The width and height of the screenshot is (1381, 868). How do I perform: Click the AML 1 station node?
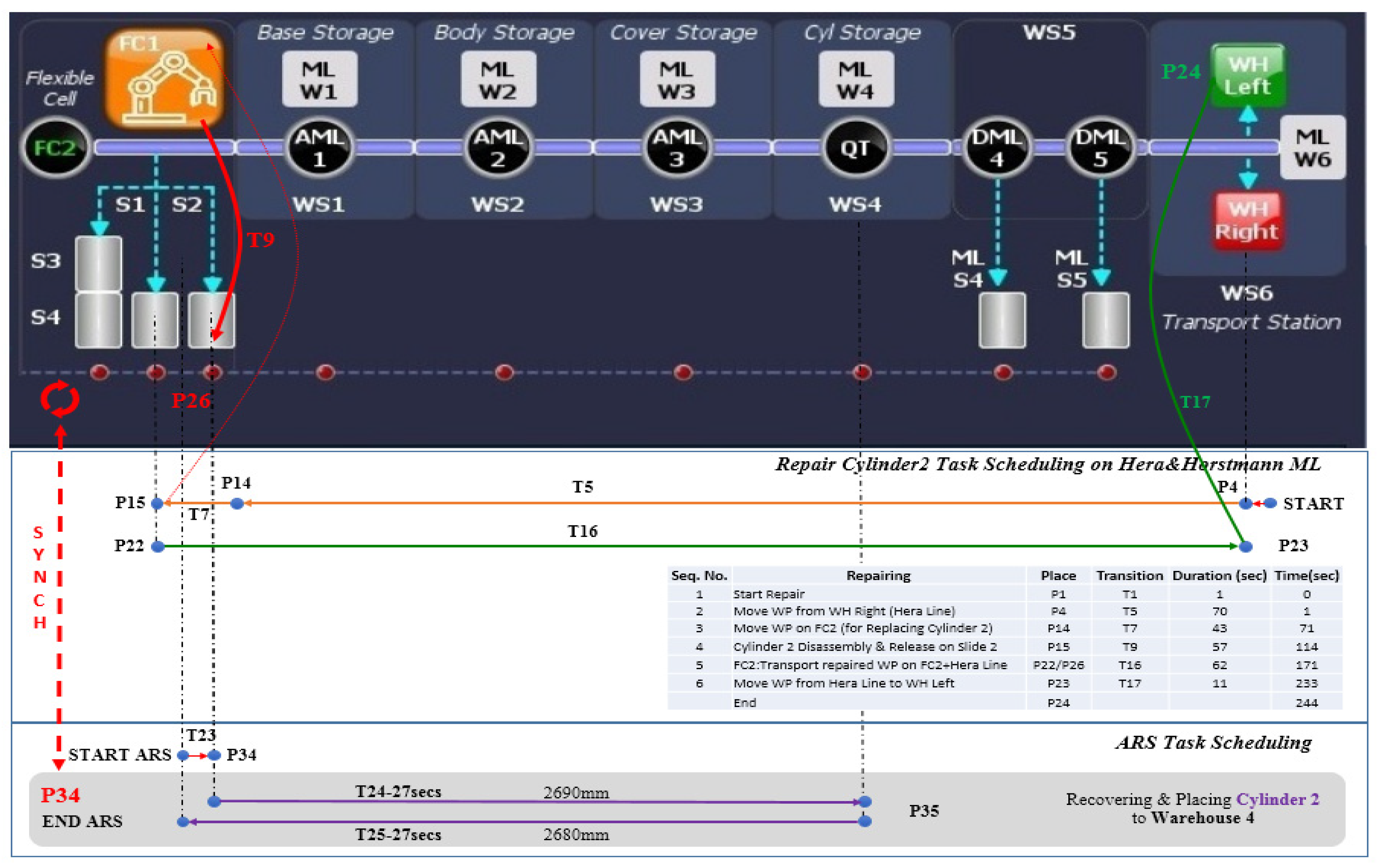319,147
